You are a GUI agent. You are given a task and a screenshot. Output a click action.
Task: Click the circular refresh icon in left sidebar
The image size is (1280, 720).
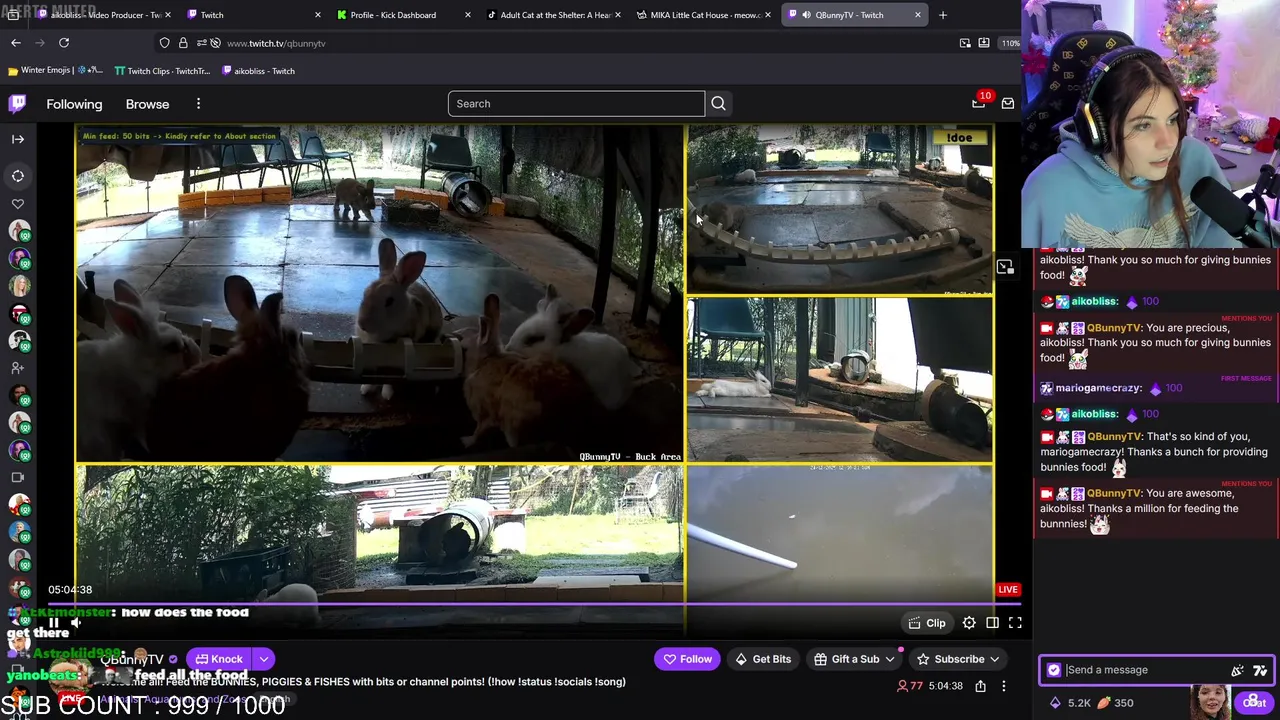click(17, 176)
